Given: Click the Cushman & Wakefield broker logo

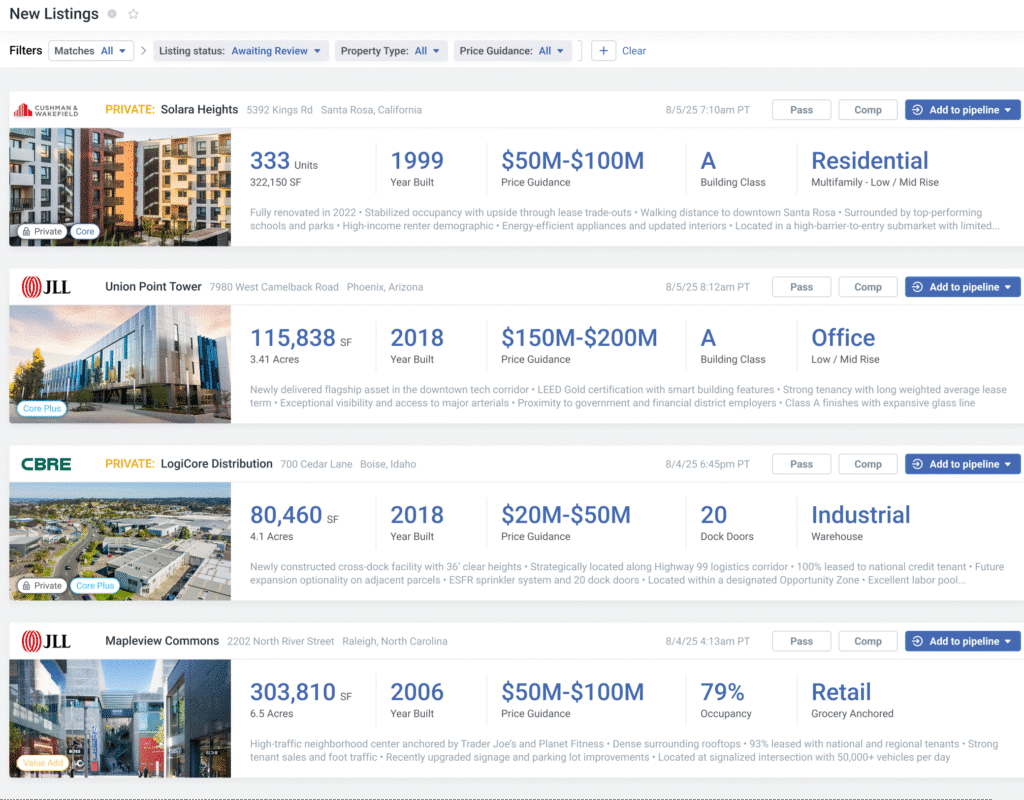Looking at the screenshot, I should point(50,110).
